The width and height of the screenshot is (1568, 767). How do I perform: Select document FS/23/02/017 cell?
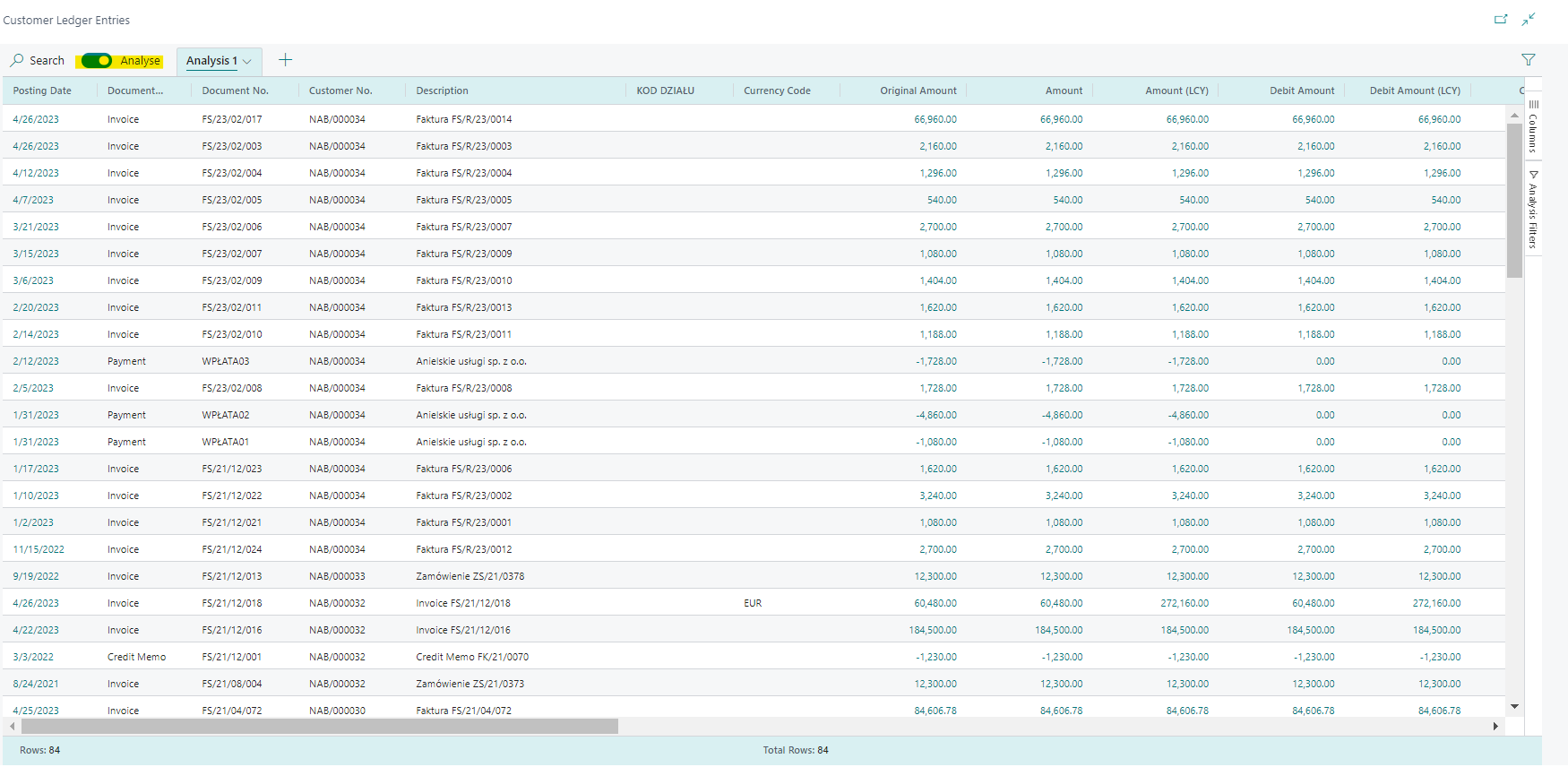pos(232,119)
